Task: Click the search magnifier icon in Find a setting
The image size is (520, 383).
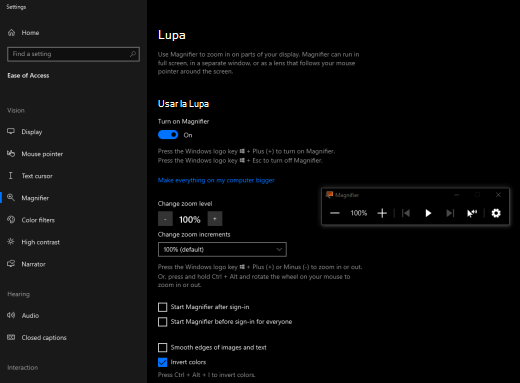Action: point(133,54)
